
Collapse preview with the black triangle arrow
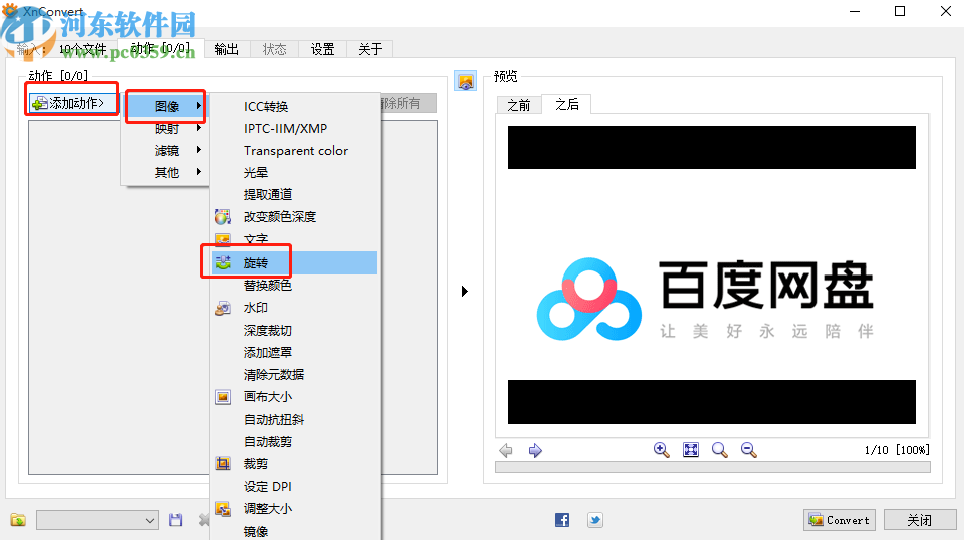pyautogui.click(x=464, y=292)
